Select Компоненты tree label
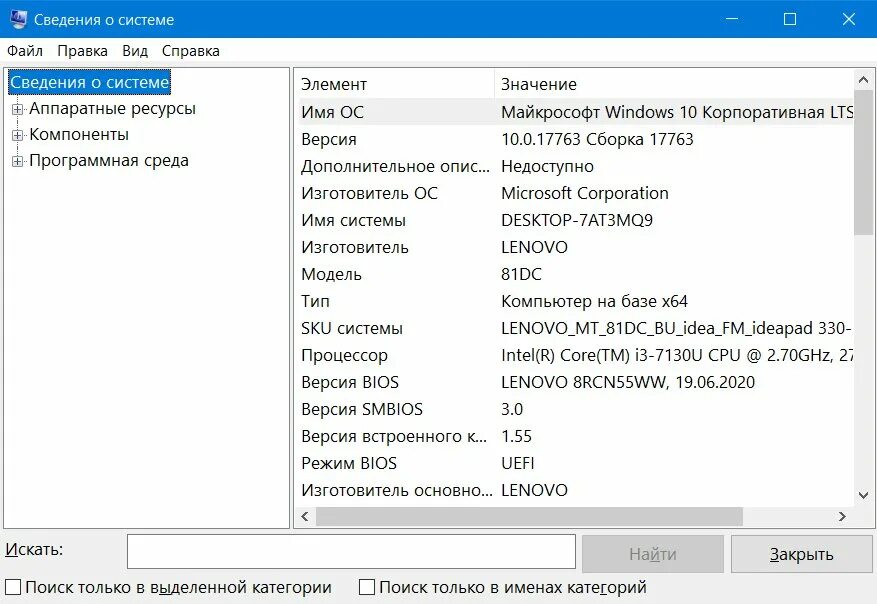This screenshot has width=877, height=604. click(x=79, y=135)
